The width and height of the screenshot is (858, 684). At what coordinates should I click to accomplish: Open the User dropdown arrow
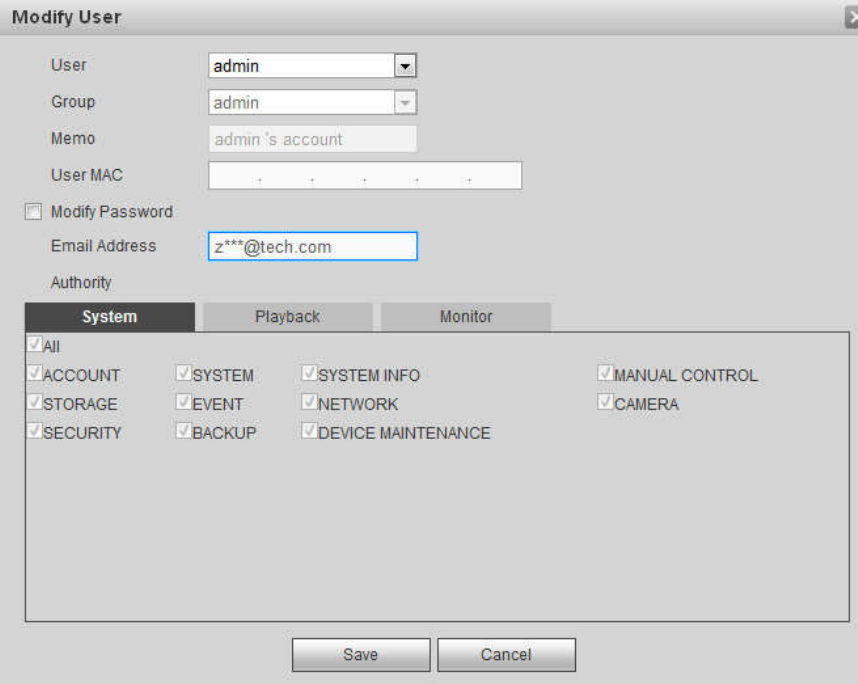tap(405, 66)
